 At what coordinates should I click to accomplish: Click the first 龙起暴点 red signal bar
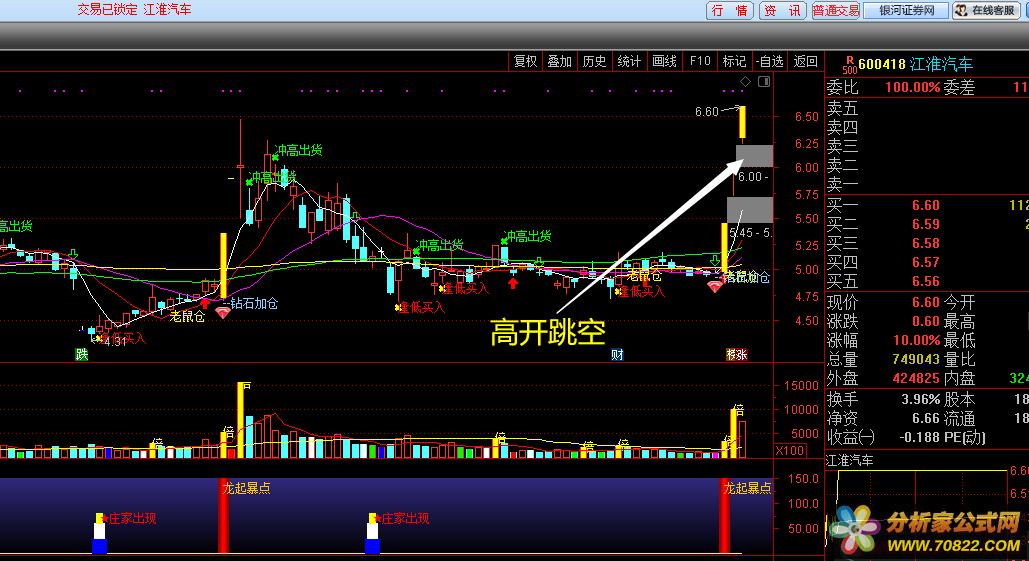click(223, 516)
